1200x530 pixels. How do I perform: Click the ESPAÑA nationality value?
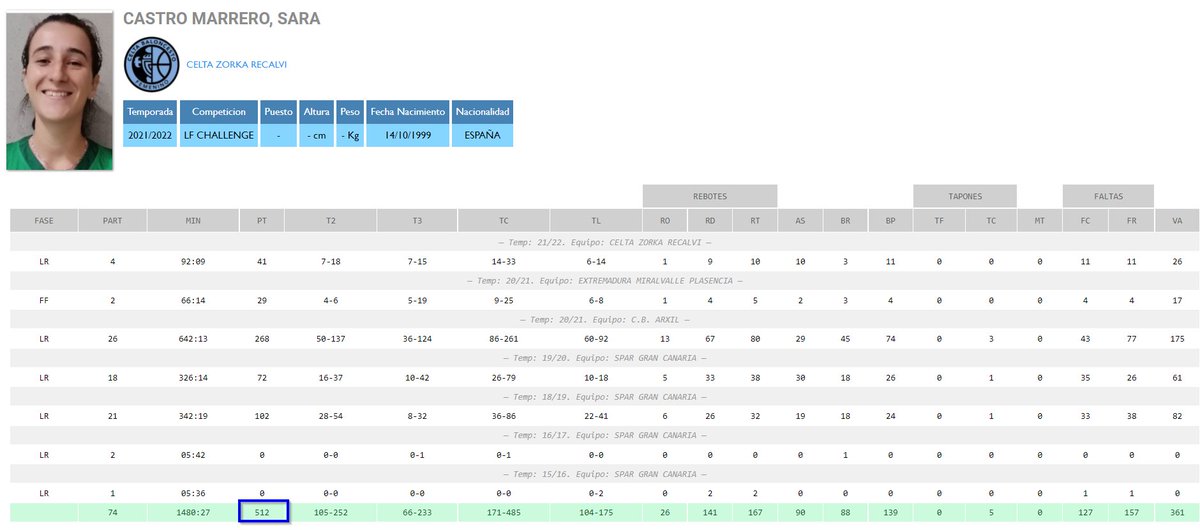pyautogui.click(x=482, y=135)
